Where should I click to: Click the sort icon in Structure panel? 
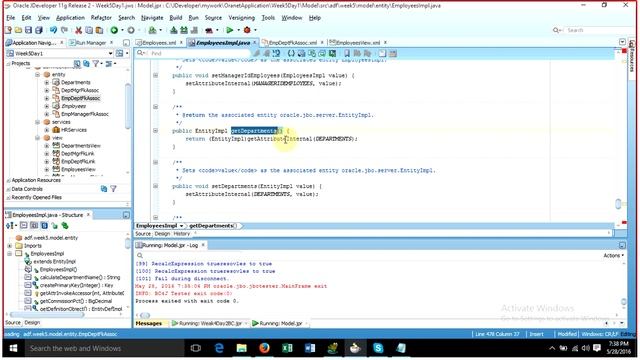[x=11, y=225]
